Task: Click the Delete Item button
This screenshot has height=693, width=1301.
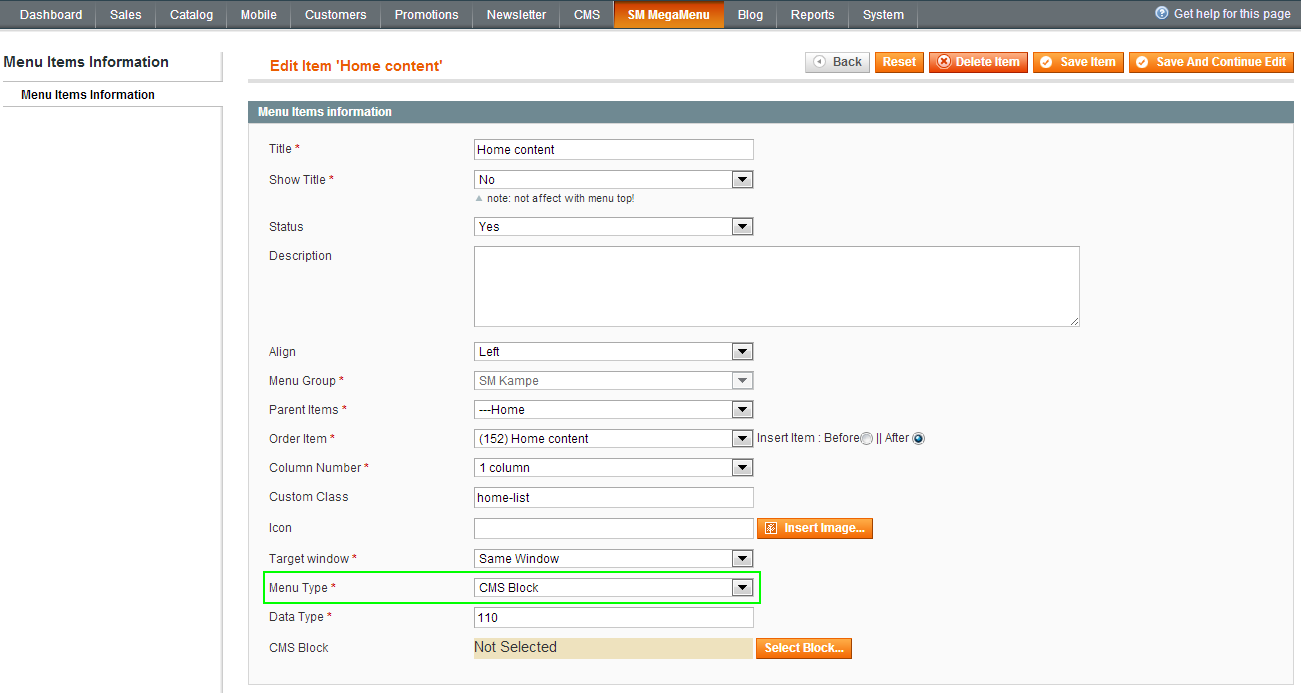Action: [x=978, y=62]
